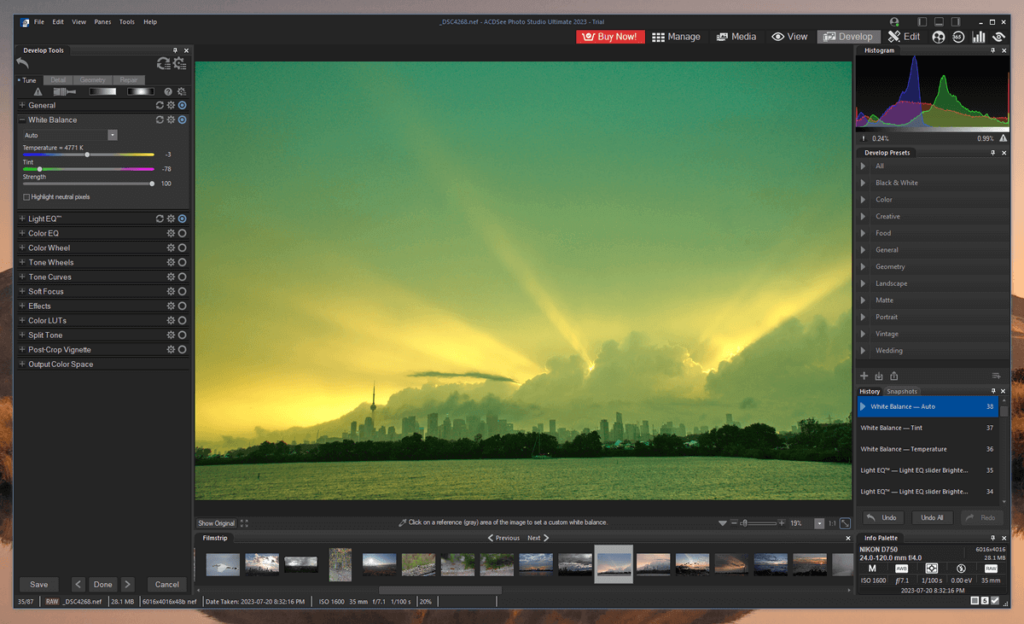The width and height of the screenshot is (1024, 624).
Task: Open the File menu
Action: (x=39, y=22)
